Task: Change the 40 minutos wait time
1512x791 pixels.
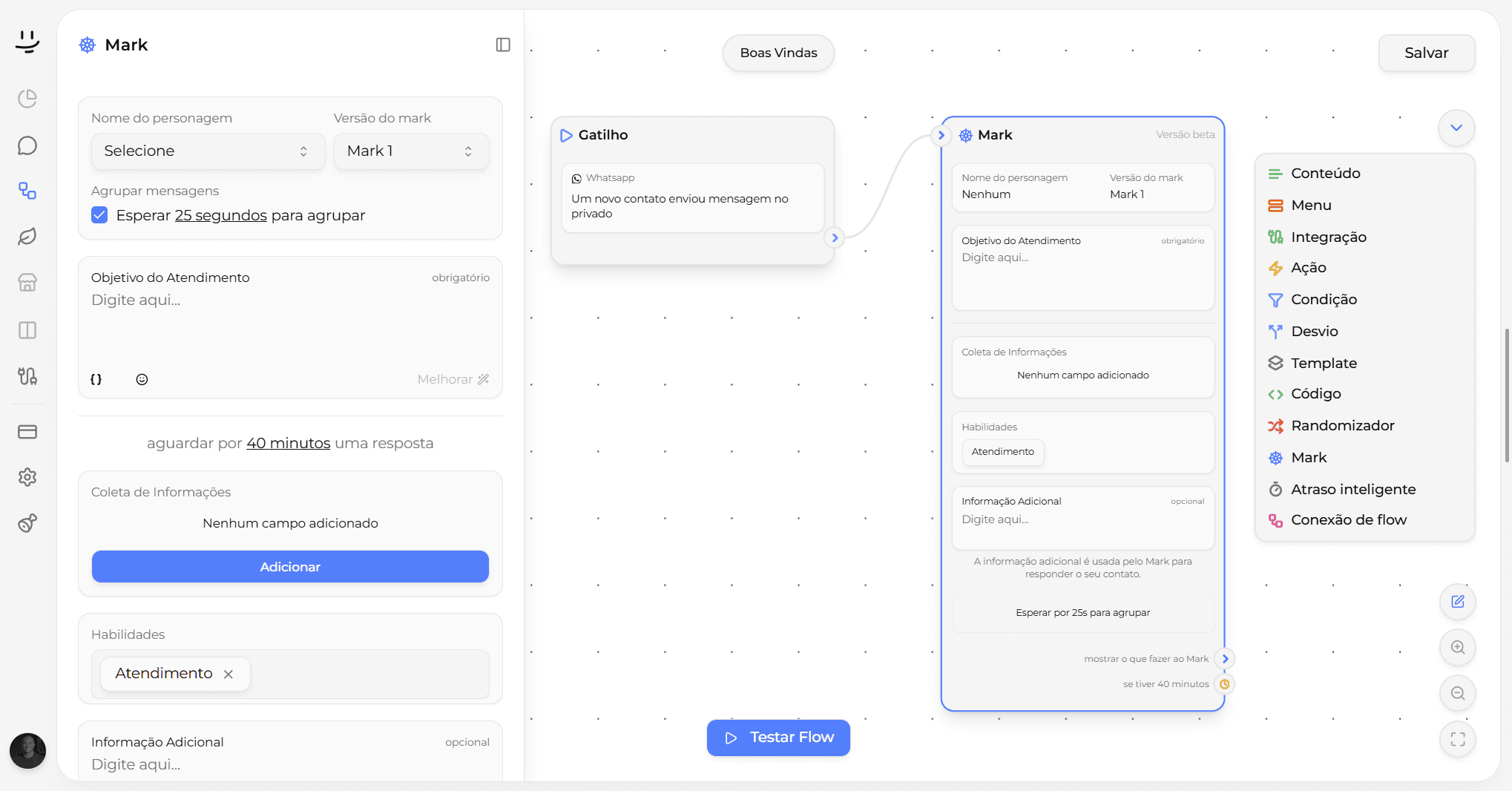Action: tap(289, 443)
